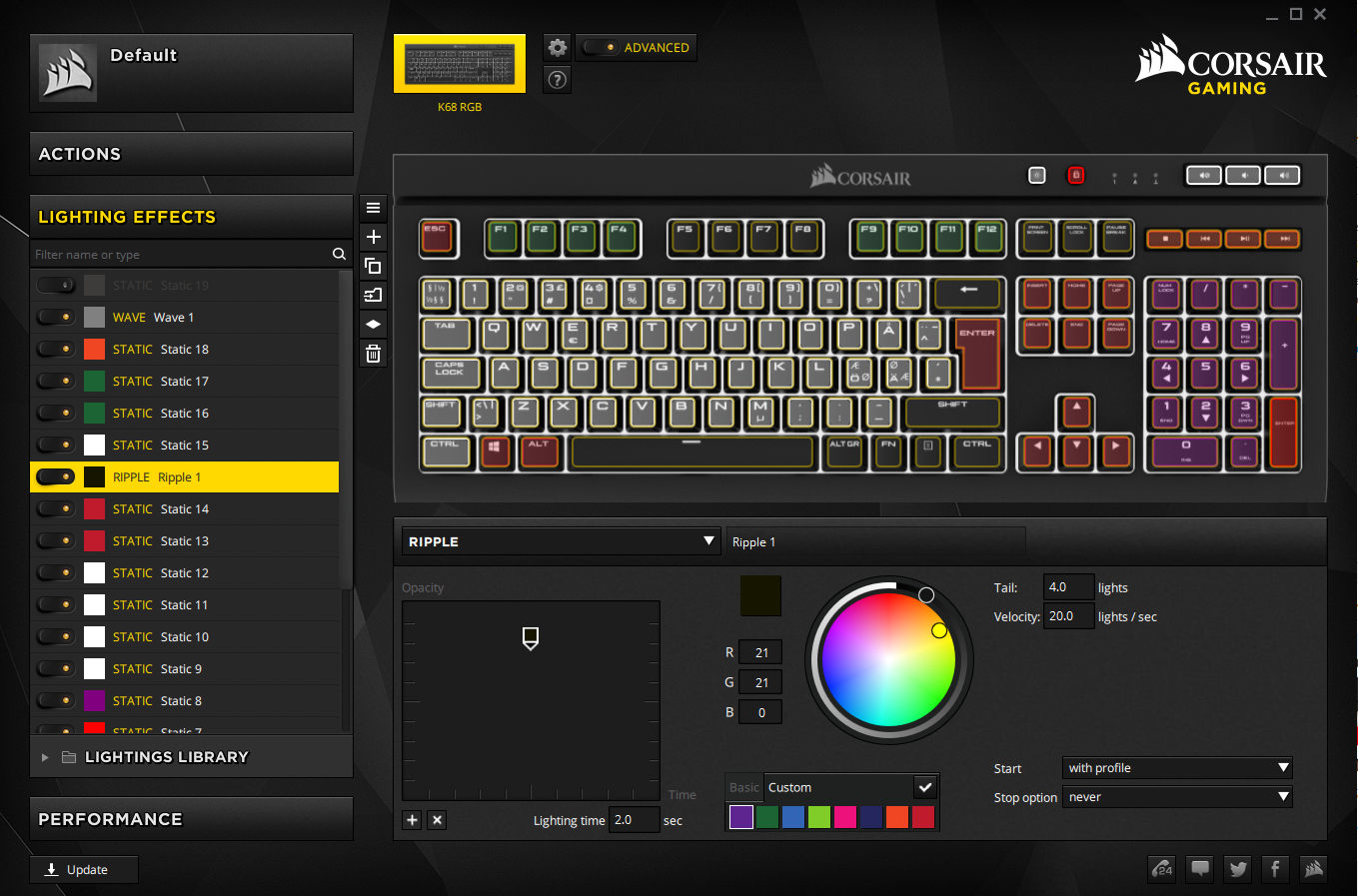The height and width of the screenshot is (896, 1358).
Task: Toggle the Static 18 lighting effect
Action: (55, 350)
